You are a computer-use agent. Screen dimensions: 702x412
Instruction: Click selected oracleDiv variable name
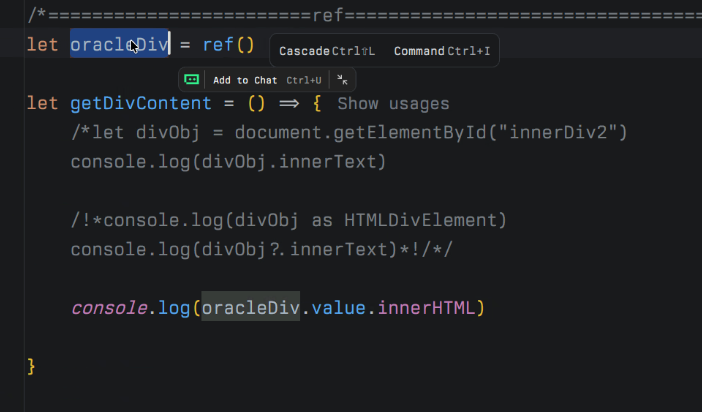[120, 44]
